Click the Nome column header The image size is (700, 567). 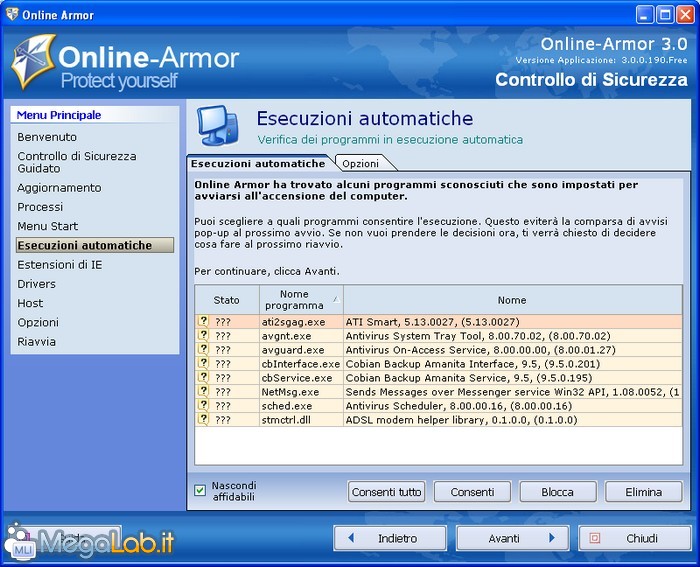pos(512,300)
